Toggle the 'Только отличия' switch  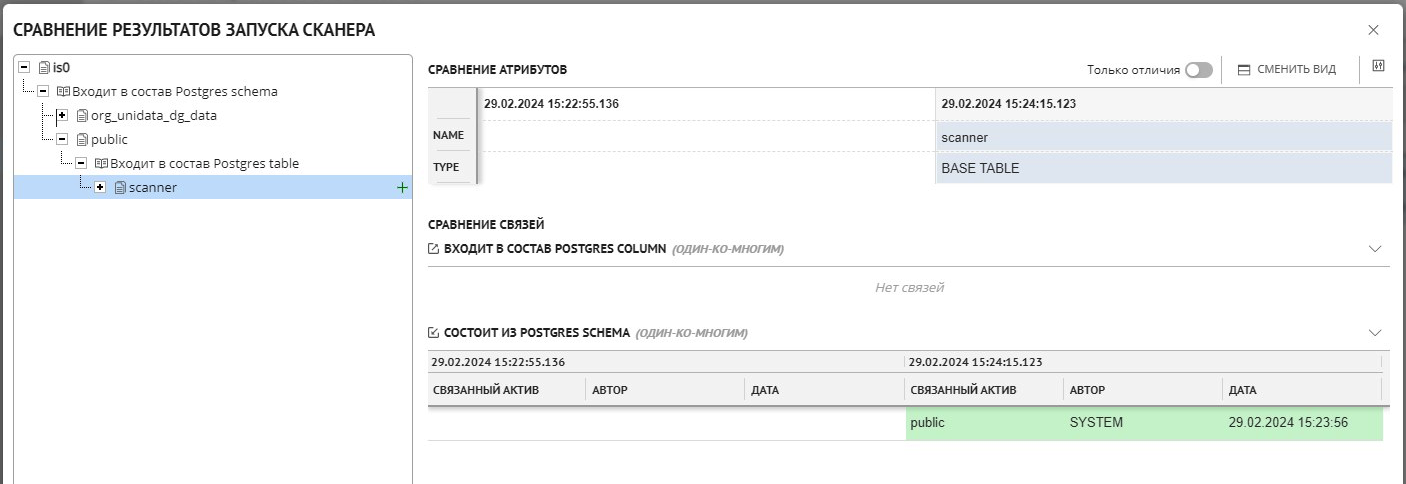coord(1198,70)
